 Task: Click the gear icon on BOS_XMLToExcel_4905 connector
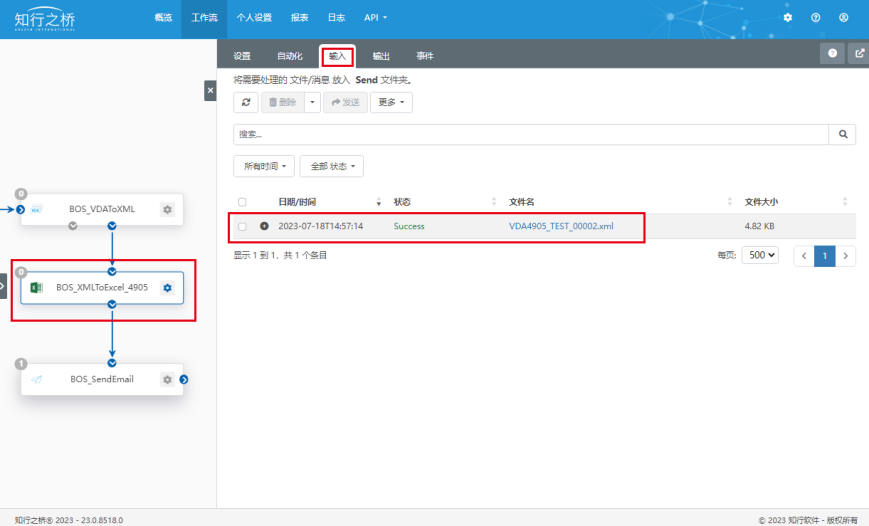pyautogui.click(x=167, y=288)
